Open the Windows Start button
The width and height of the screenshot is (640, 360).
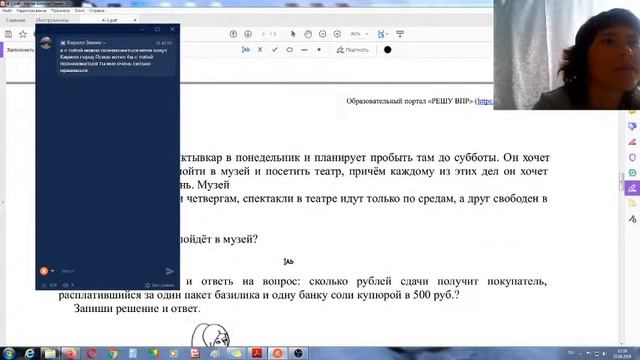(9, 353)
